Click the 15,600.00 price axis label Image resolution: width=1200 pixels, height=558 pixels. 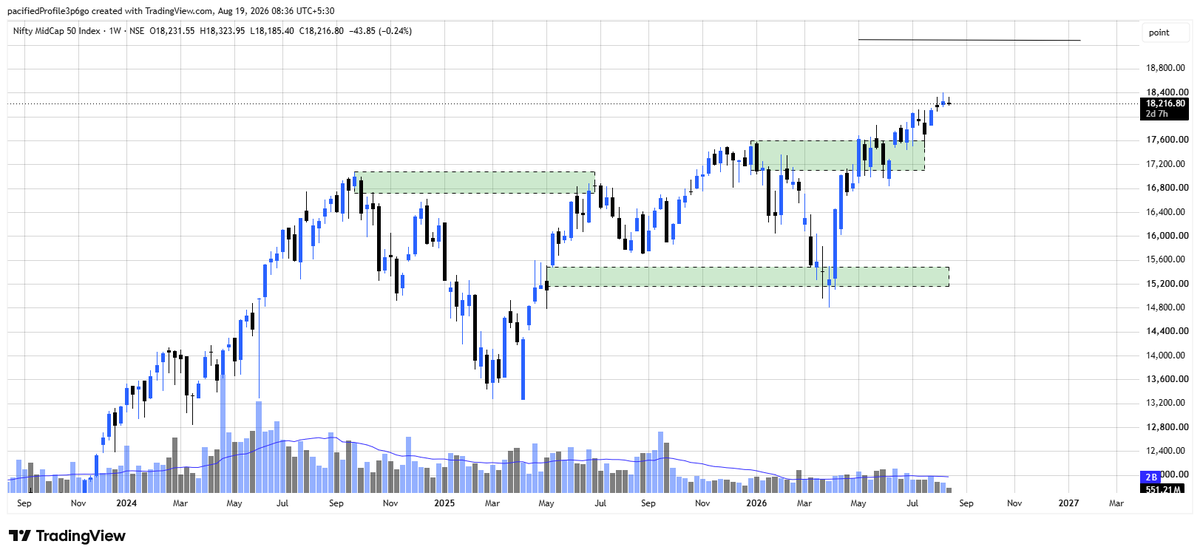tap(1166, 260)
